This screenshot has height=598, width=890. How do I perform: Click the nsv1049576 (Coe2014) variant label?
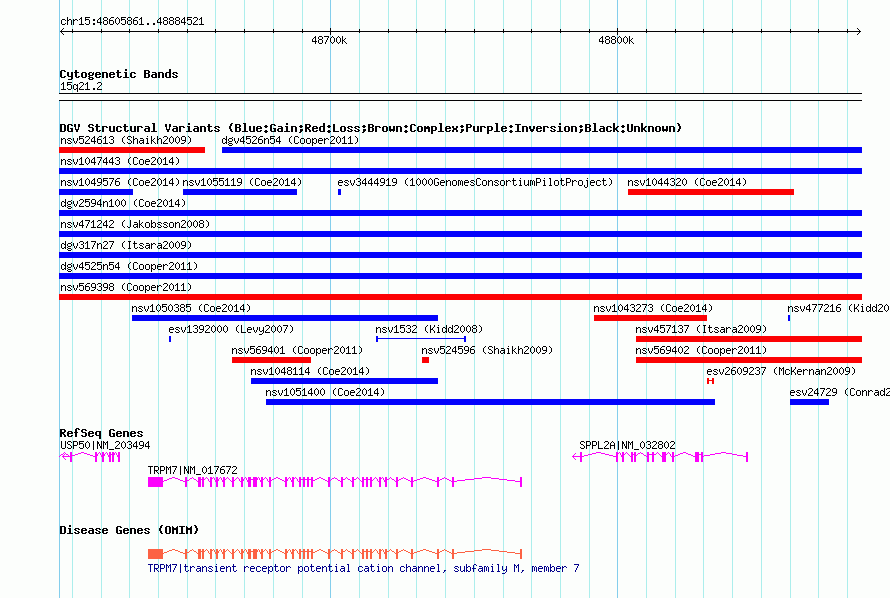(x=120, y=182)
